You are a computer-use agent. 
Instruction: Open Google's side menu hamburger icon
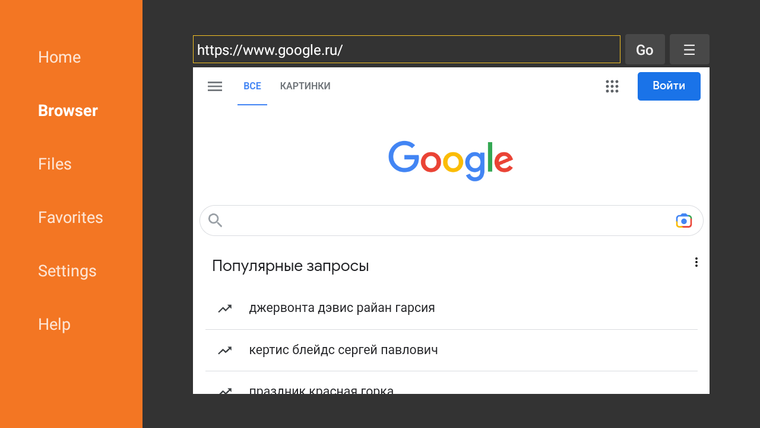(x=215, y=86)
